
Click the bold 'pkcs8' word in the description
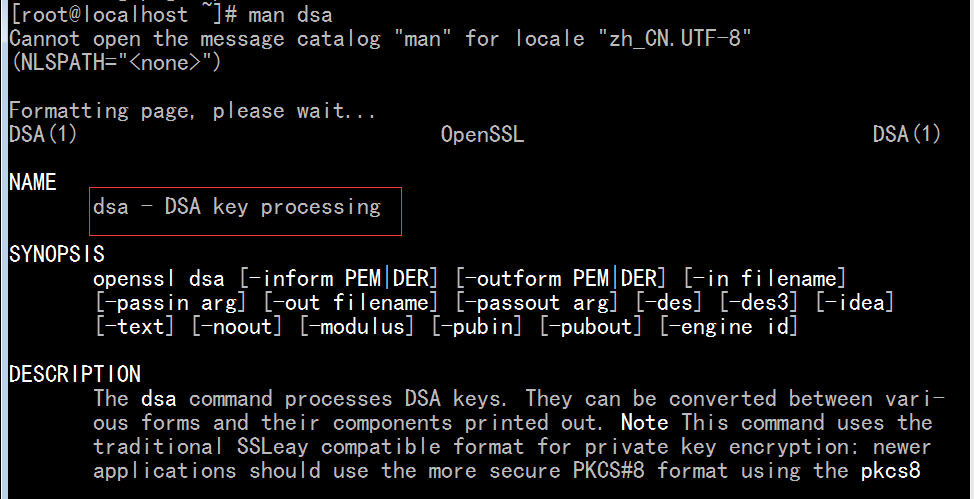click(890, 471)
